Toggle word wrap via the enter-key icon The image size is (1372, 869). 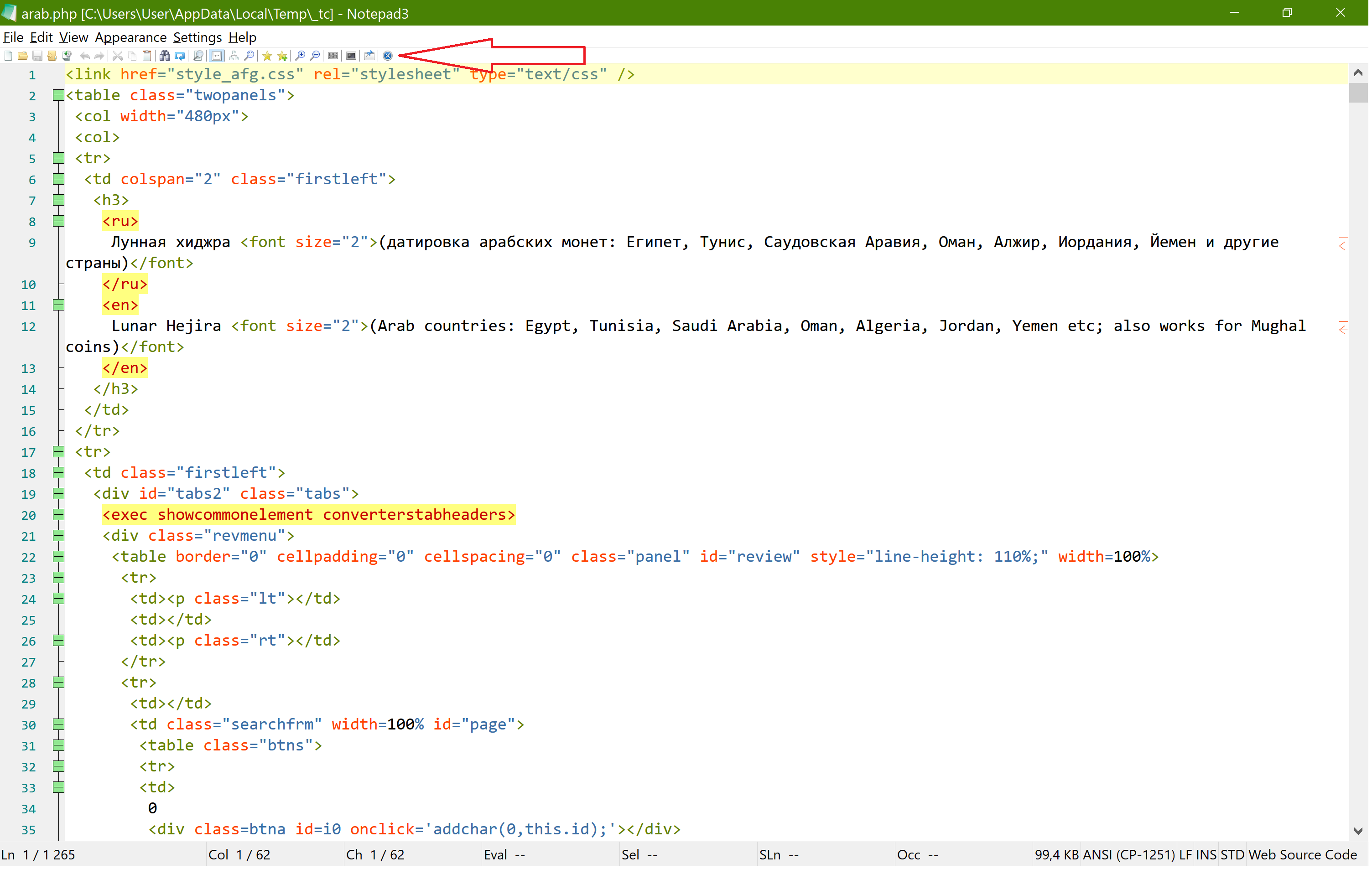pos(217,55)
